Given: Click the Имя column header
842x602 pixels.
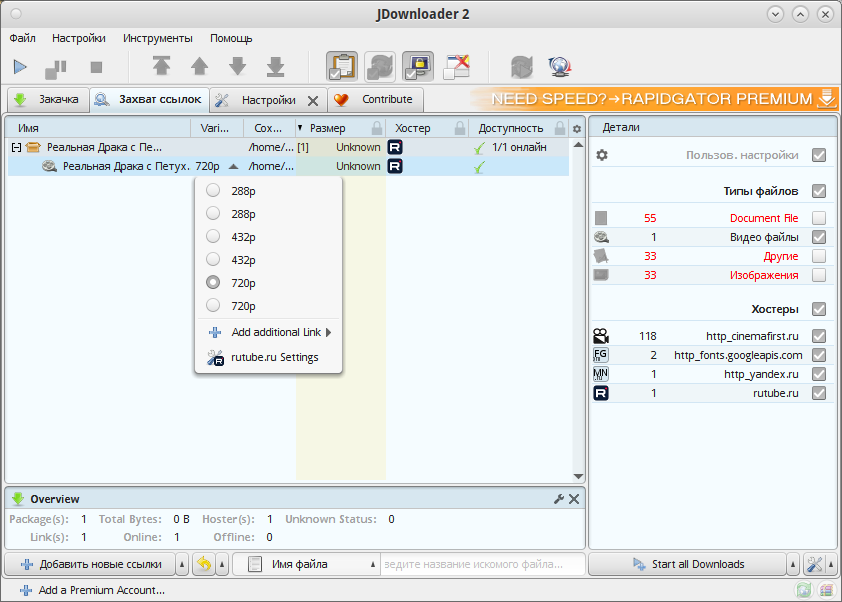Looking at the screenshot, I should coord(99,128).
